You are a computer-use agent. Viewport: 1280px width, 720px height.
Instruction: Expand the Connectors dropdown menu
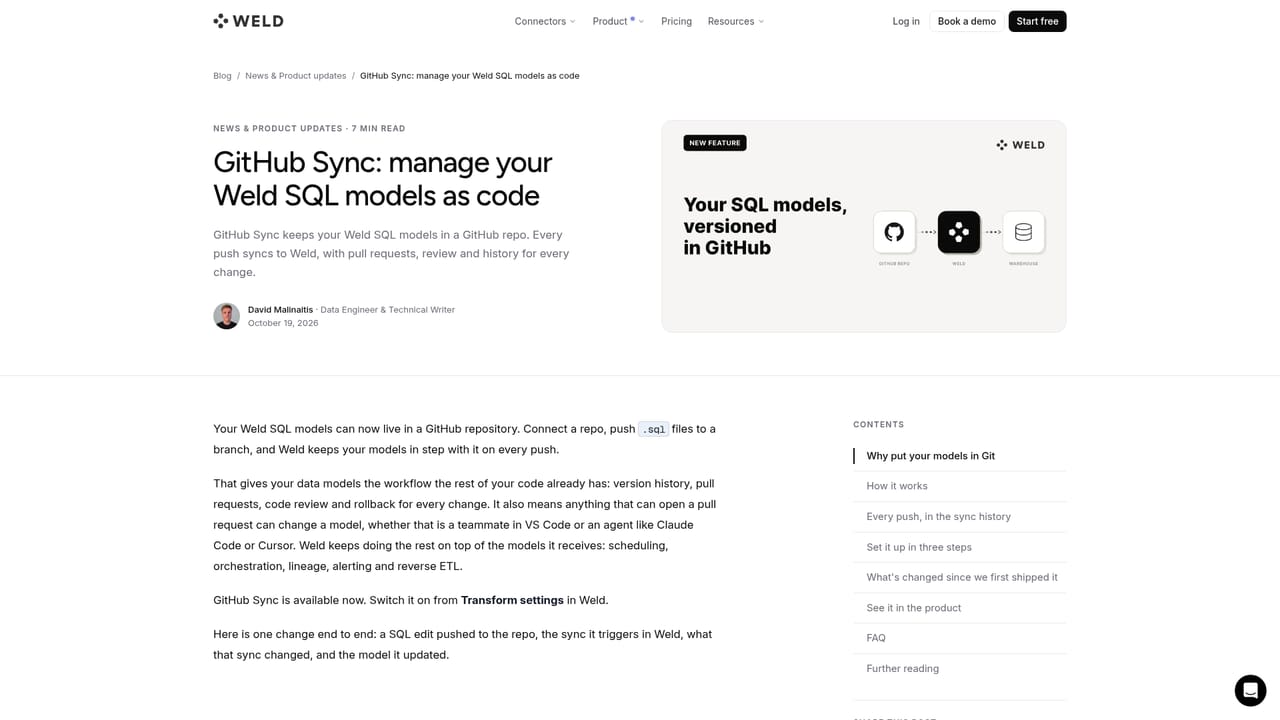545,21
